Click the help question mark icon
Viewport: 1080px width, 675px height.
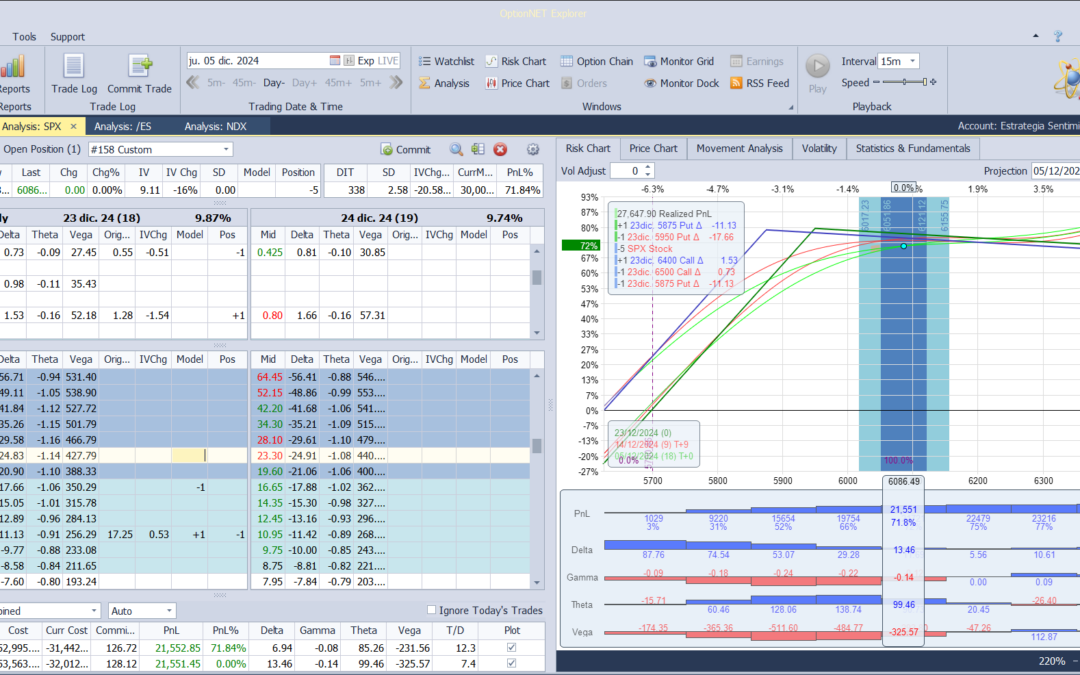pyautogui.click(x=1058, y=36)
